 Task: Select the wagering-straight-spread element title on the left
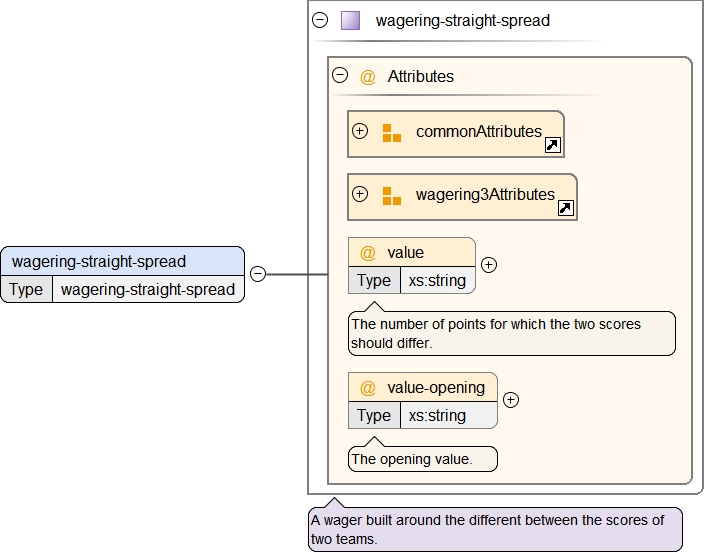(x=99, y=261)
